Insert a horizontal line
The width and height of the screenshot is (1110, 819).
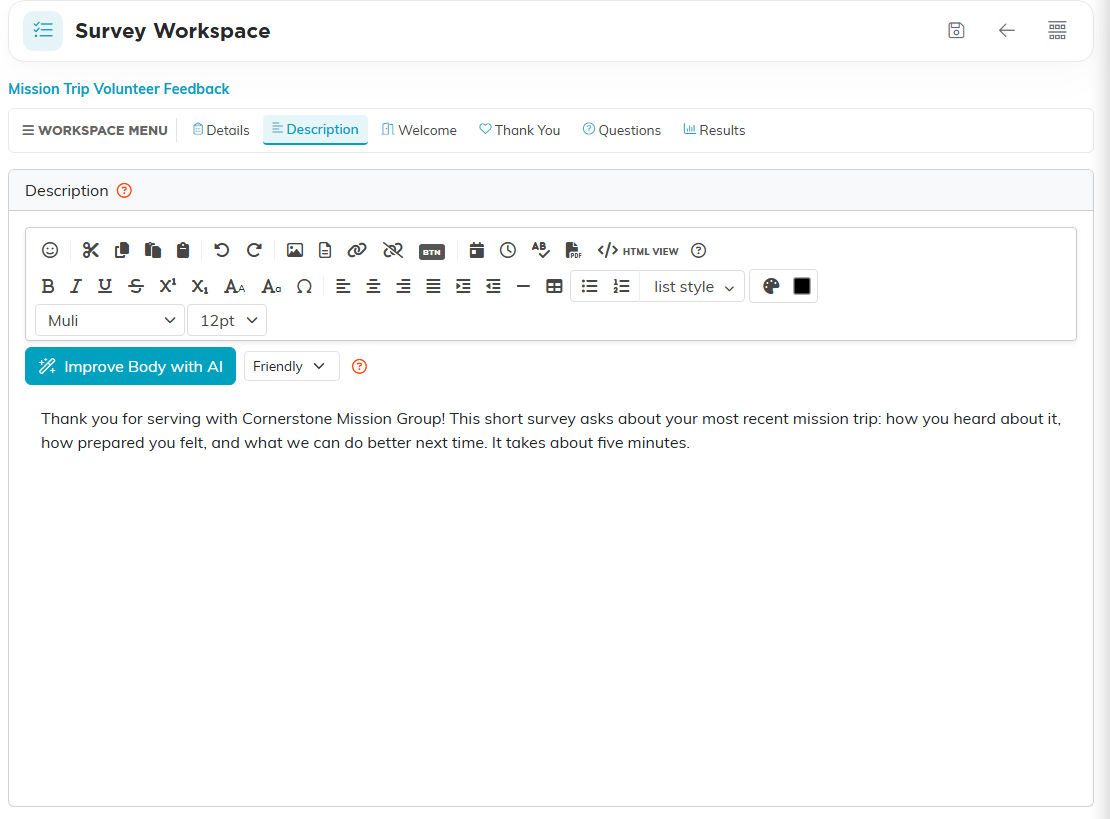(523, 286)
